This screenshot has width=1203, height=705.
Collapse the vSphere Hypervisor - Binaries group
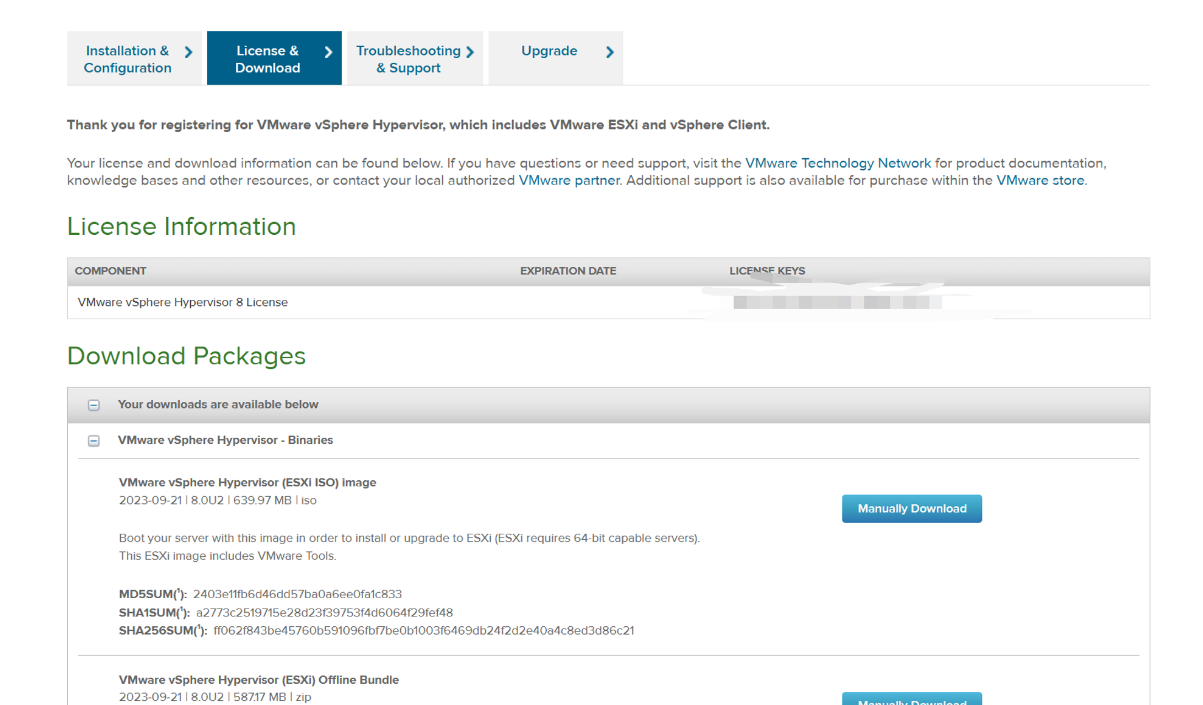coord(94,441)
